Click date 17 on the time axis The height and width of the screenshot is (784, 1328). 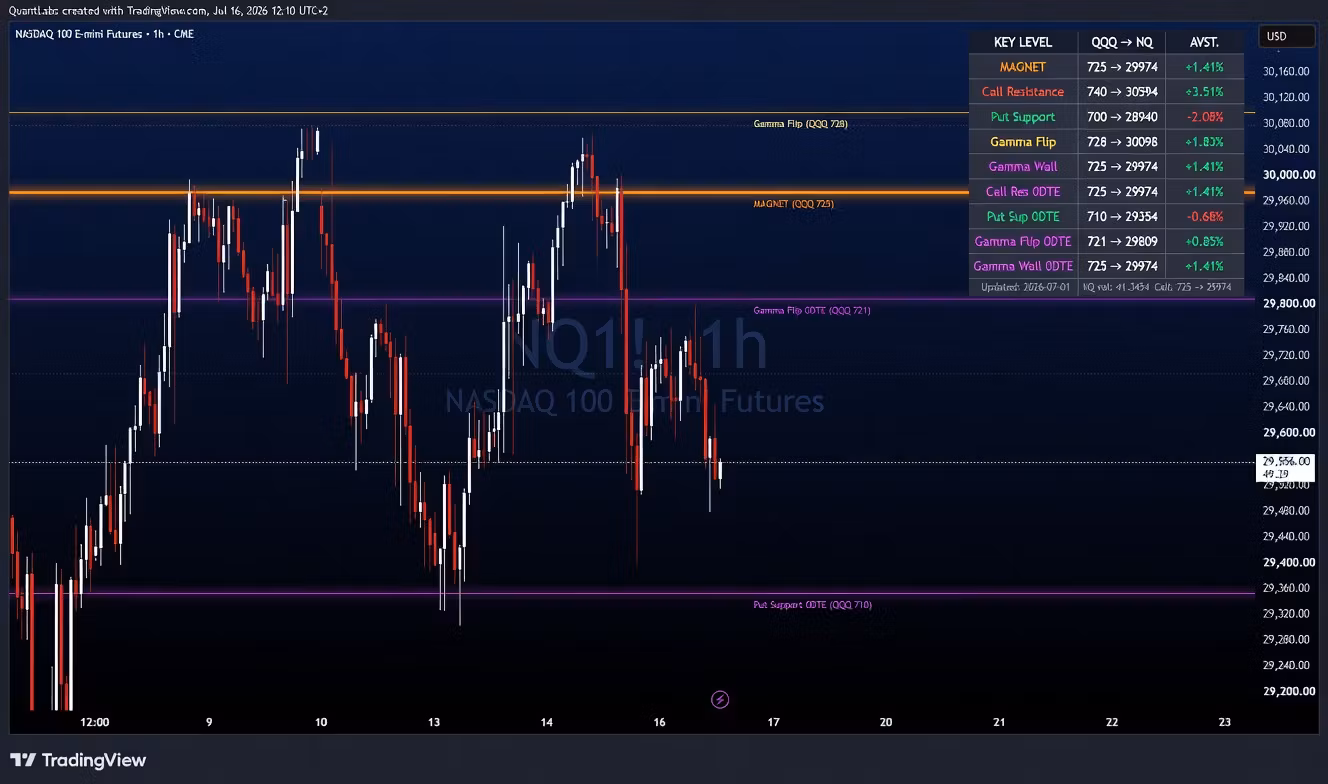pyautogui.click(x=773, y=722)
